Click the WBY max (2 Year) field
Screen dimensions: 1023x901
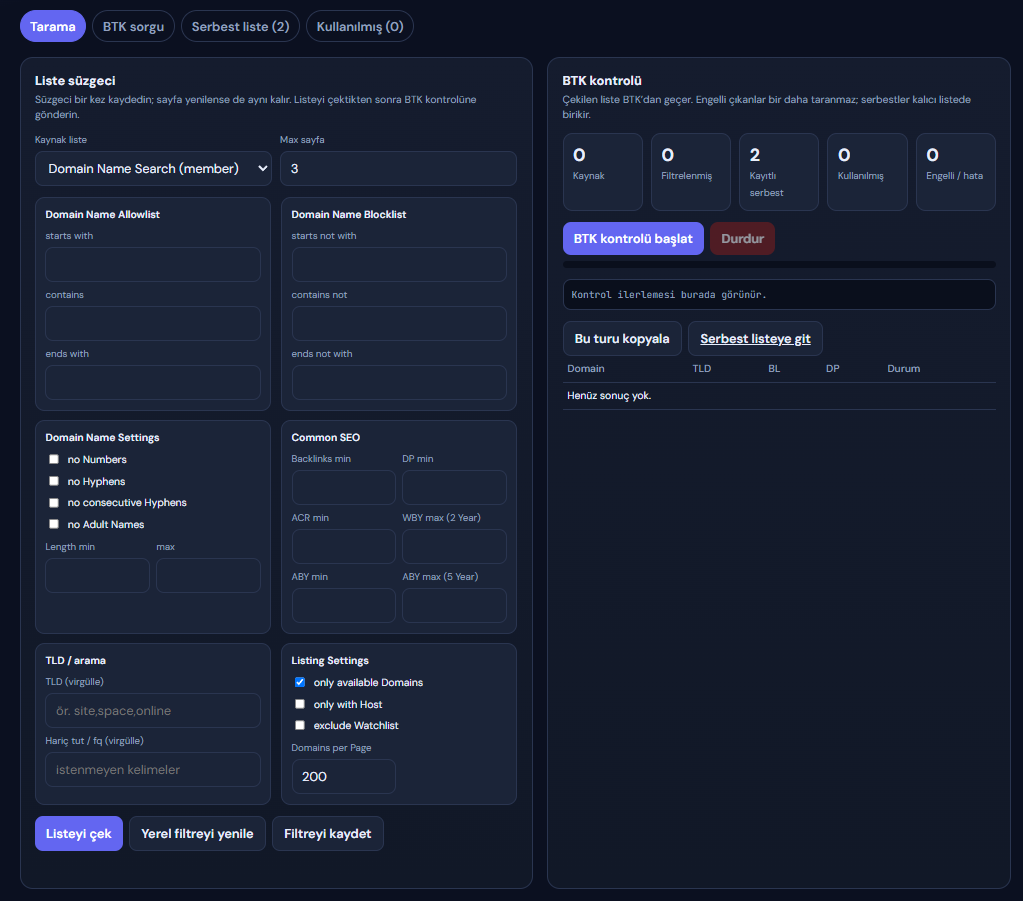click(454, 546)
